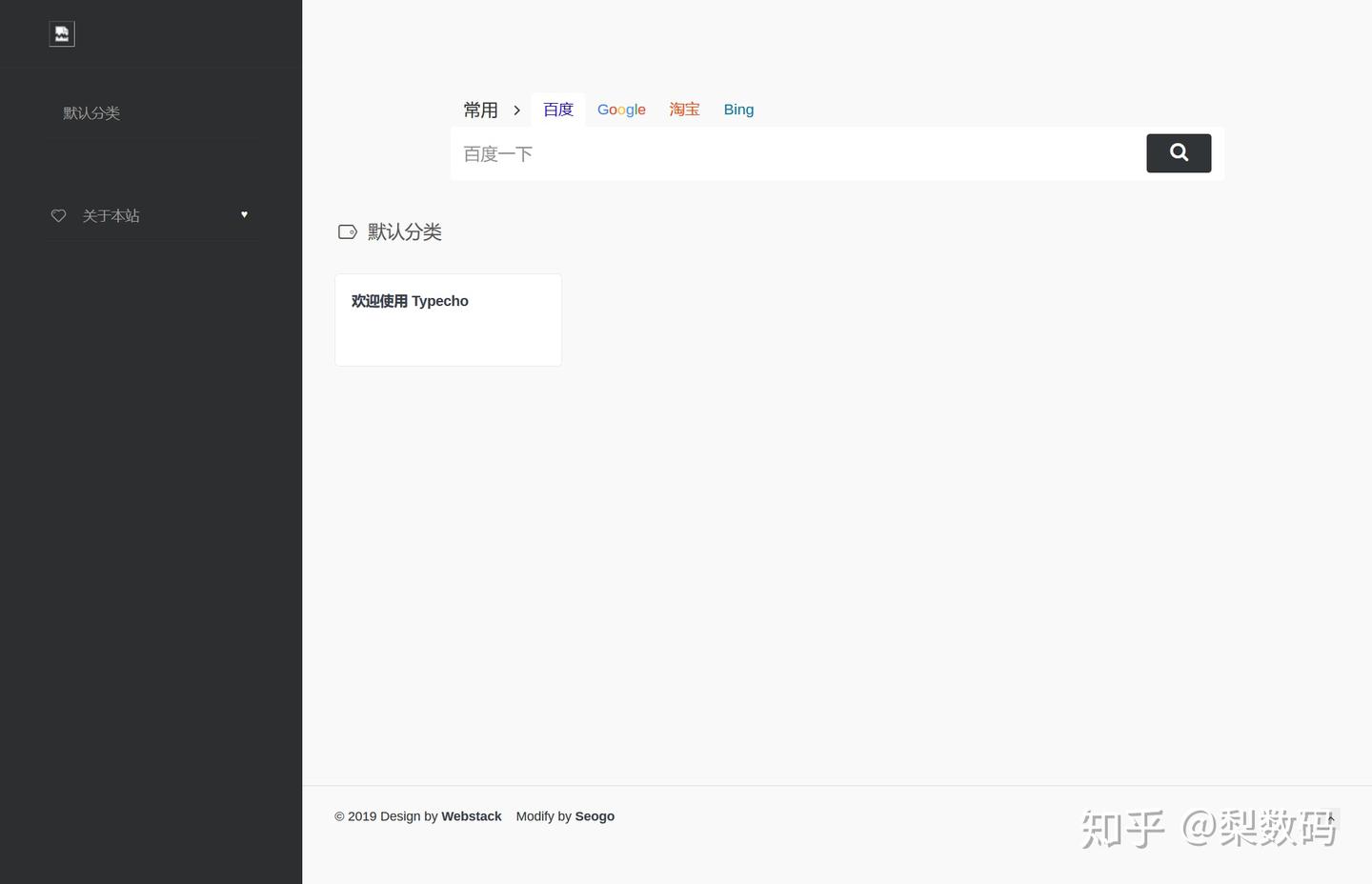1372x884 pixels.
Task: Open the Webstack footer link
Action: (472, 816)
